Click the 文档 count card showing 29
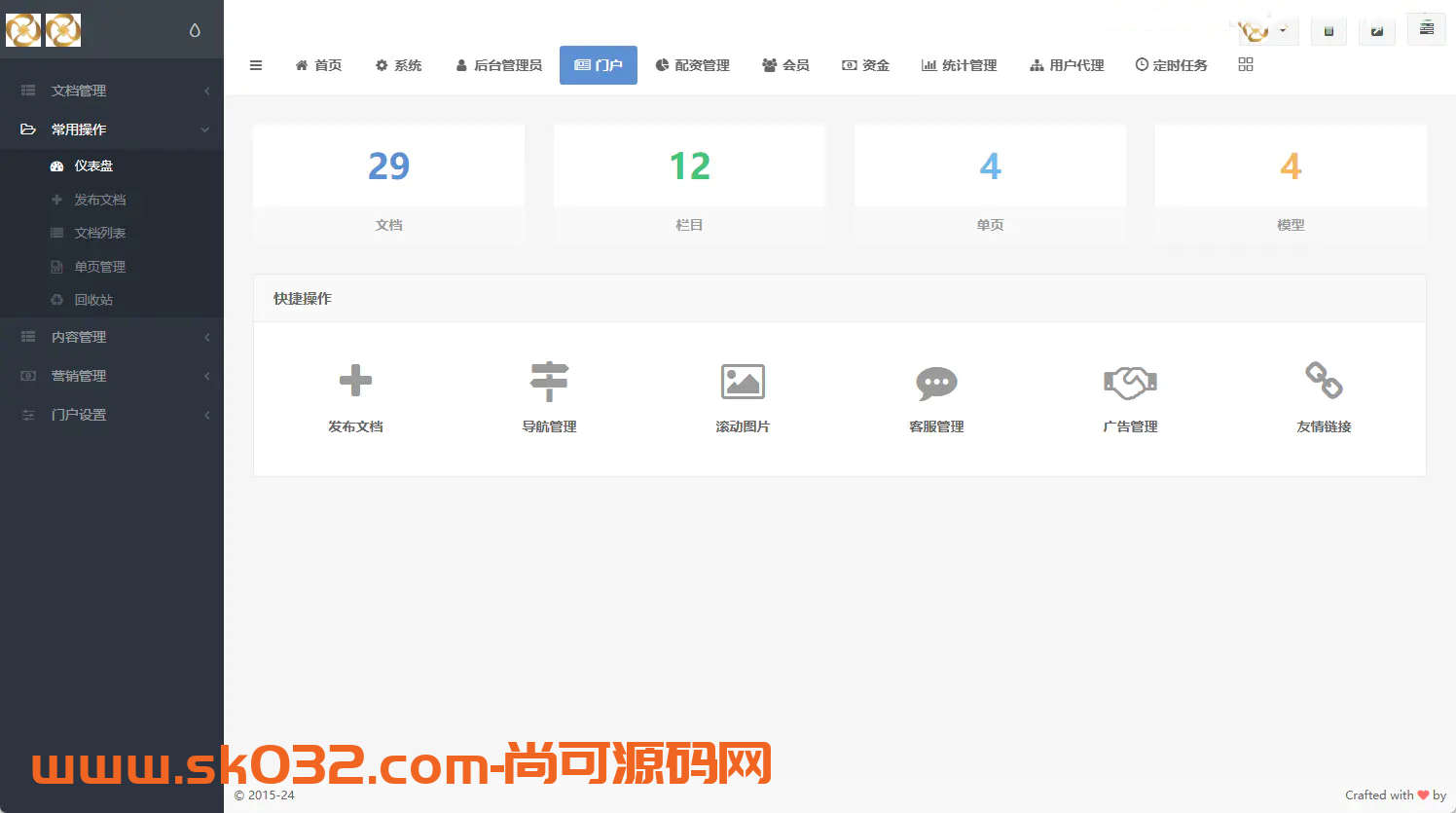Image resolution: width=1456 pixels, height=813 pixels. tap(388, 184)
